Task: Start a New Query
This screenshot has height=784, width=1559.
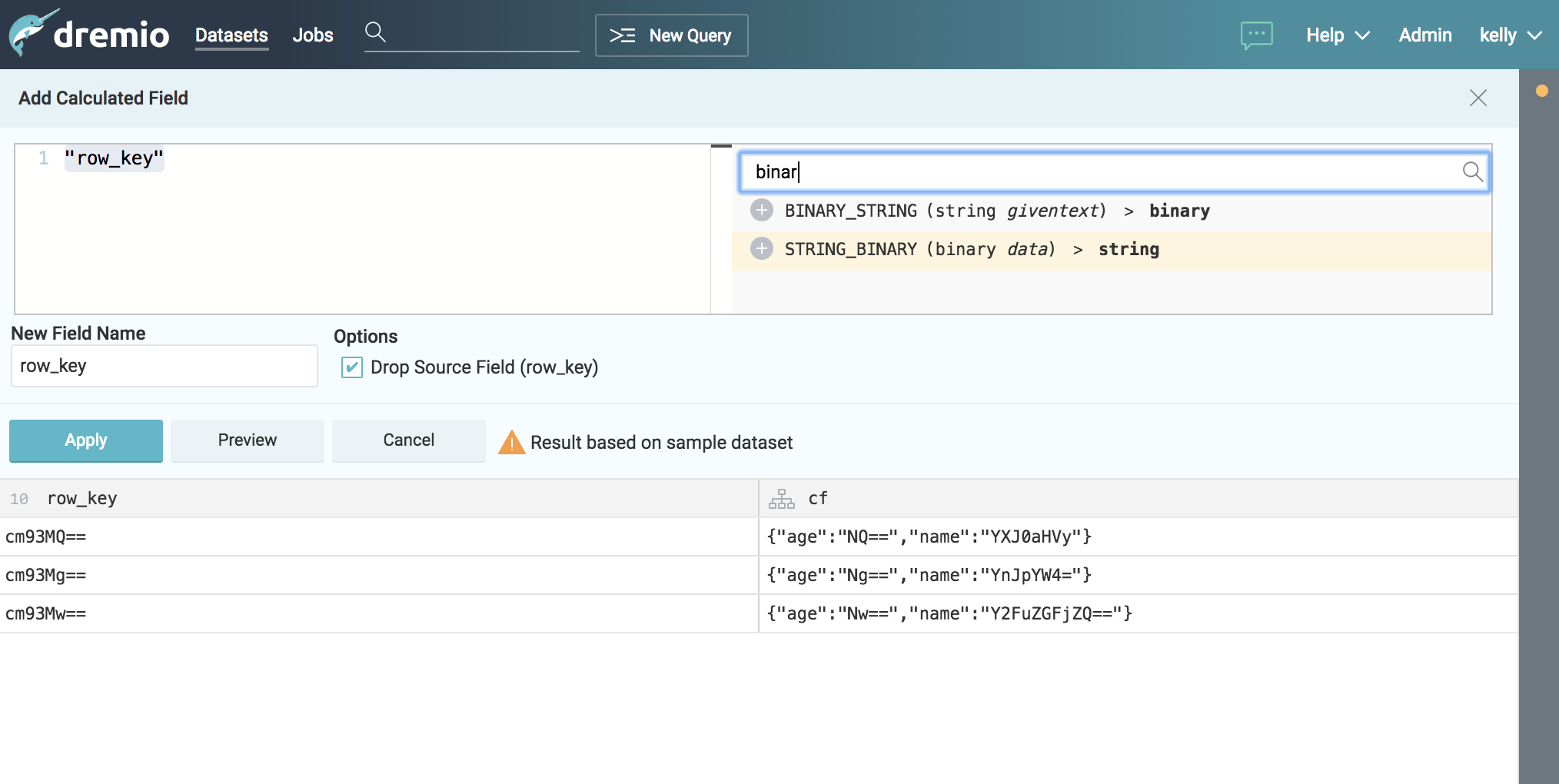Action: (671, 35)
